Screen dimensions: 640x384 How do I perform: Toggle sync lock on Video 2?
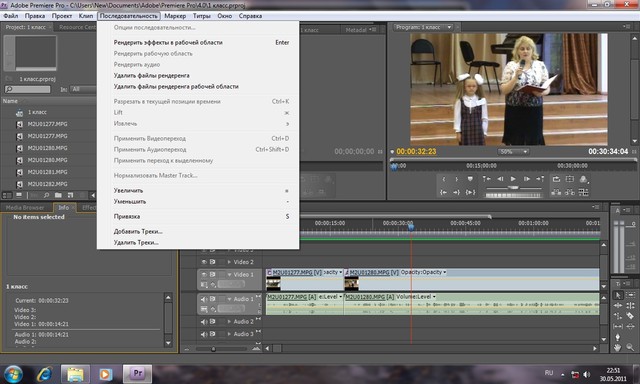pyautogui.click(x=212, y=262)
